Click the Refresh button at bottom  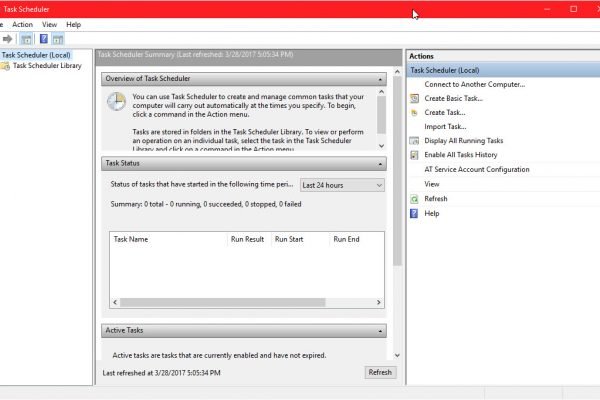click(380, 372)
